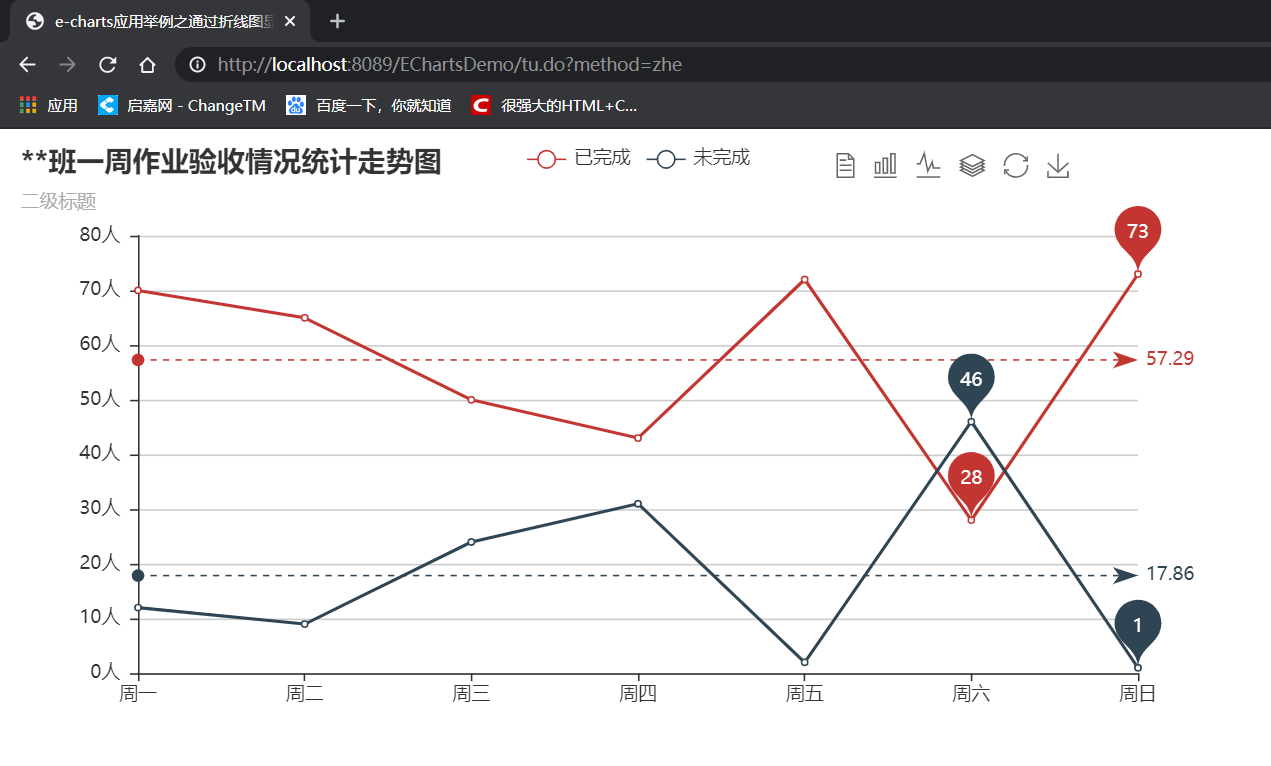The image size is (1271, 766).
Task: Open the 应用 apps bookmark
Action: click(x=48, y=105)
